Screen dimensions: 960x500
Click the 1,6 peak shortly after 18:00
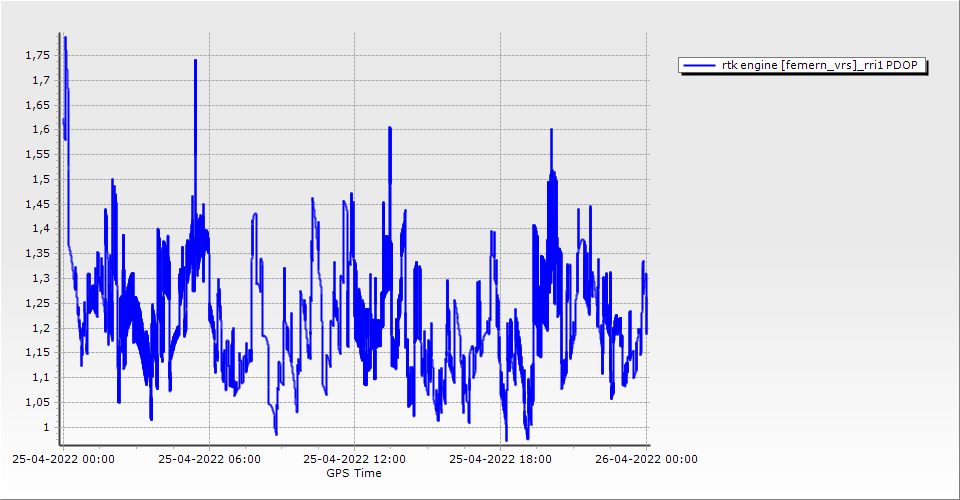tap(550, 130)
